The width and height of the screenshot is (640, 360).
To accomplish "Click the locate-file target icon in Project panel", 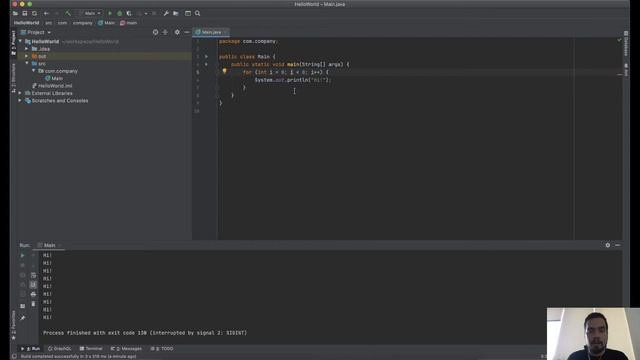I will 156,32.
